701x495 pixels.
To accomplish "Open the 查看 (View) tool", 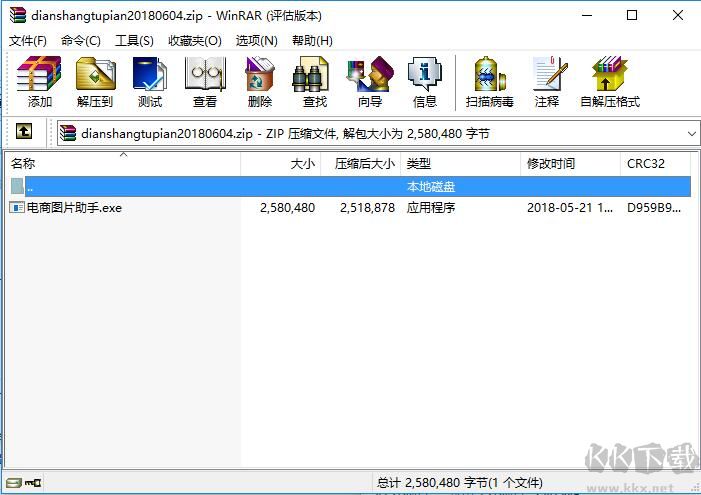I will point(205,82).
